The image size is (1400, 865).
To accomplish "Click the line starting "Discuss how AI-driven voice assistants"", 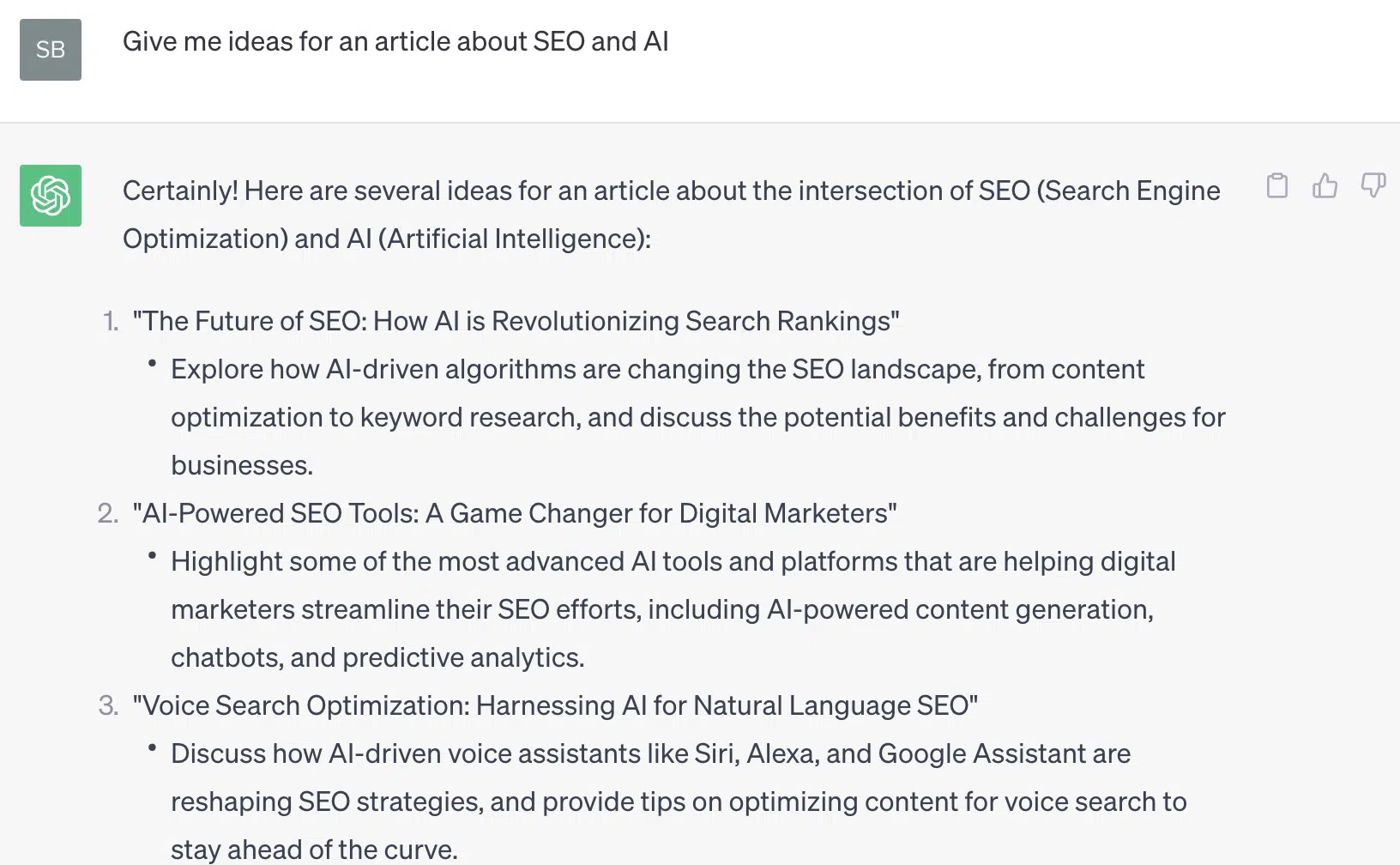I will click(650, 753).
